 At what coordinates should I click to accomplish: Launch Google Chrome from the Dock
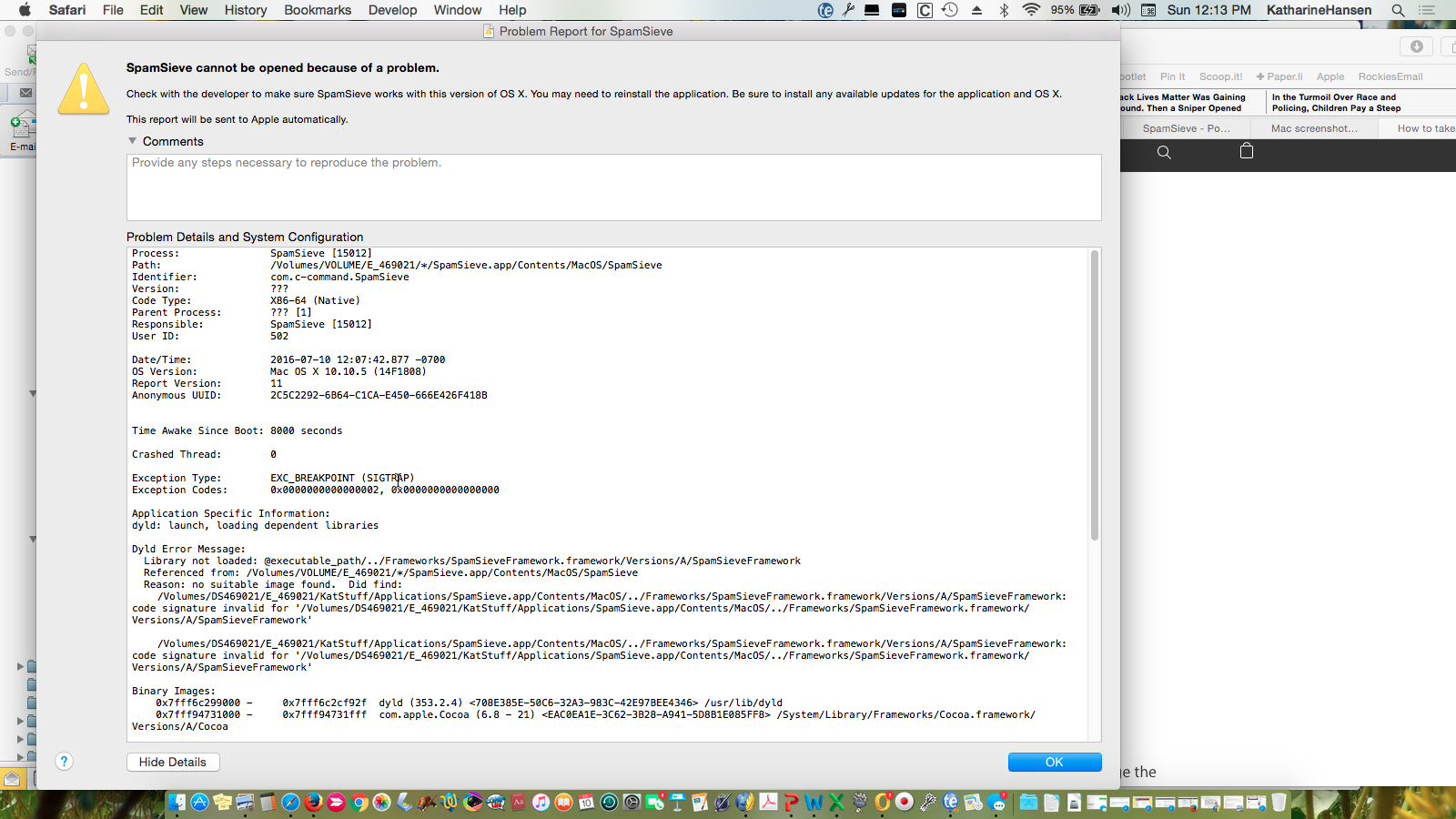pos(359,802)
